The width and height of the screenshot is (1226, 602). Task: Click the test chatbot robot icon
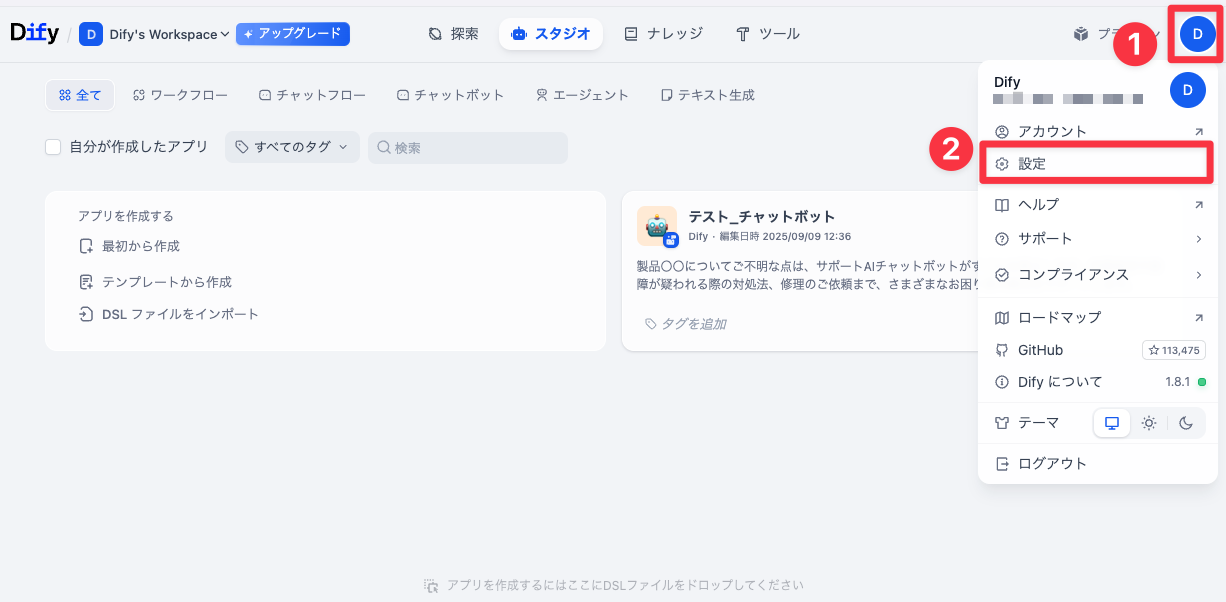tap(656, 226)
